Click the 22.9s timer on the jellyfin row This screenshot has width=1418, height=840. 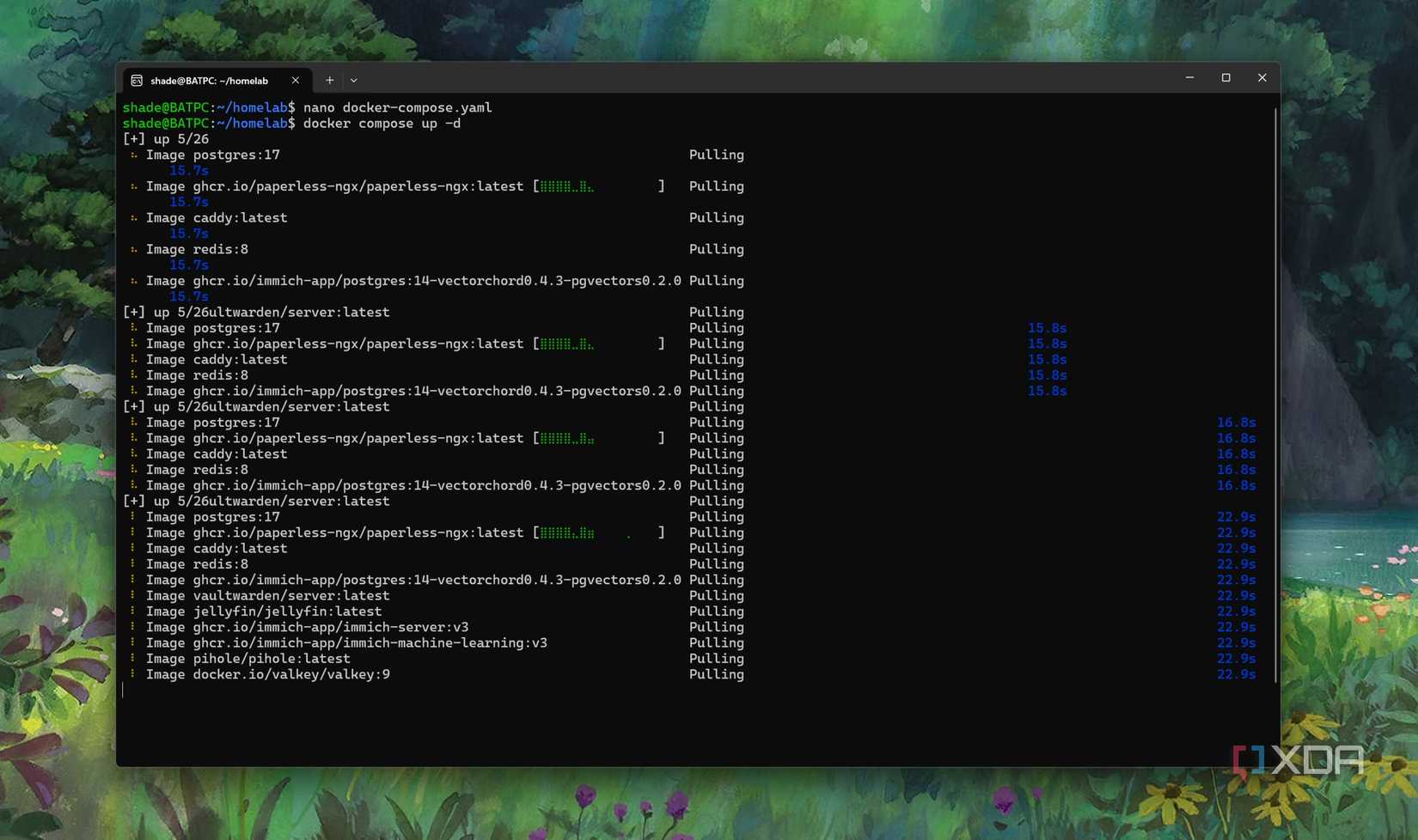pyautogui.click(x=1237, y=612)
